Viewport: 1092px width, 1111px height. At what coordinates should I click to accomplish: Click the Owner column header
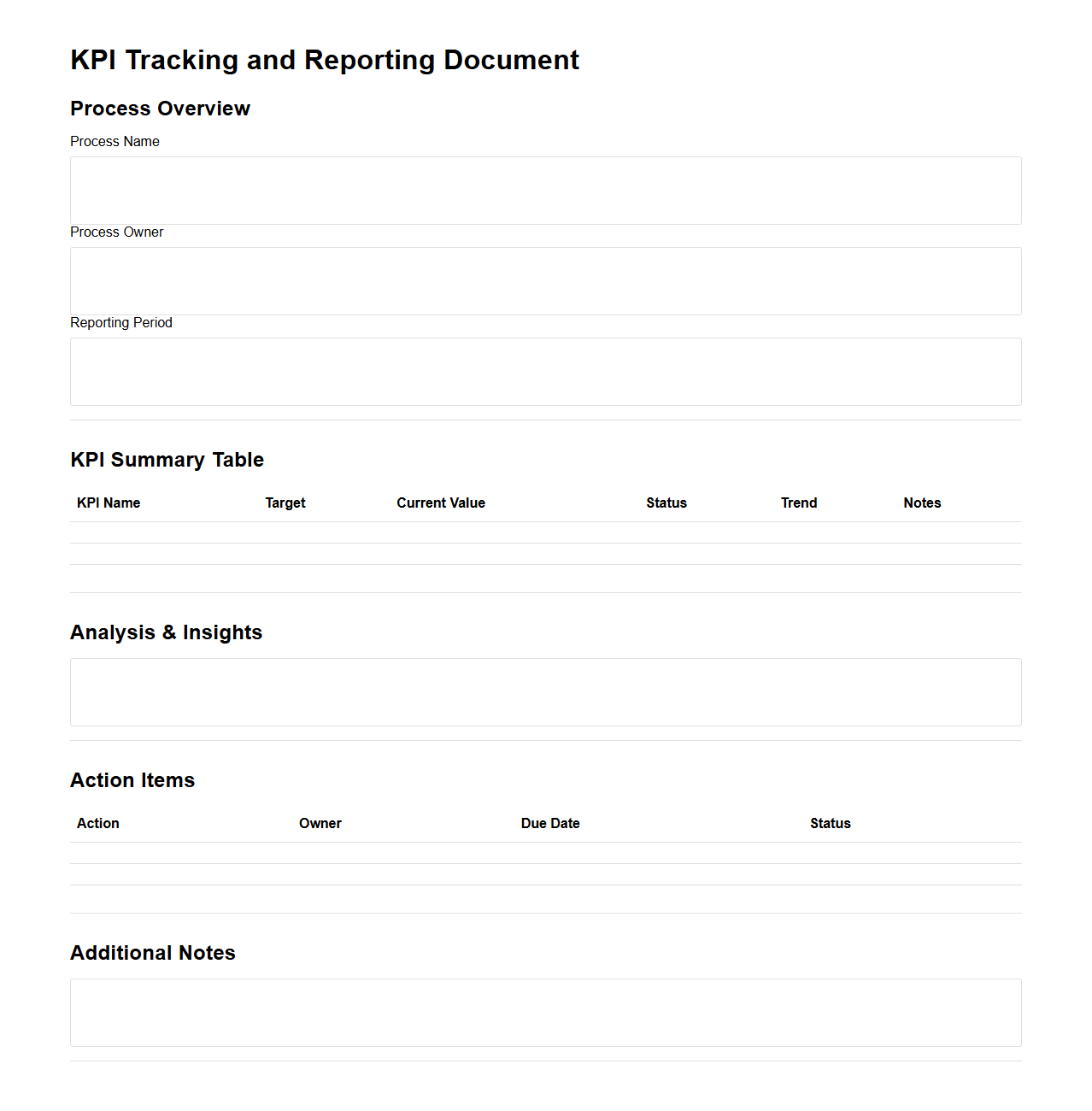pos(320,823)
